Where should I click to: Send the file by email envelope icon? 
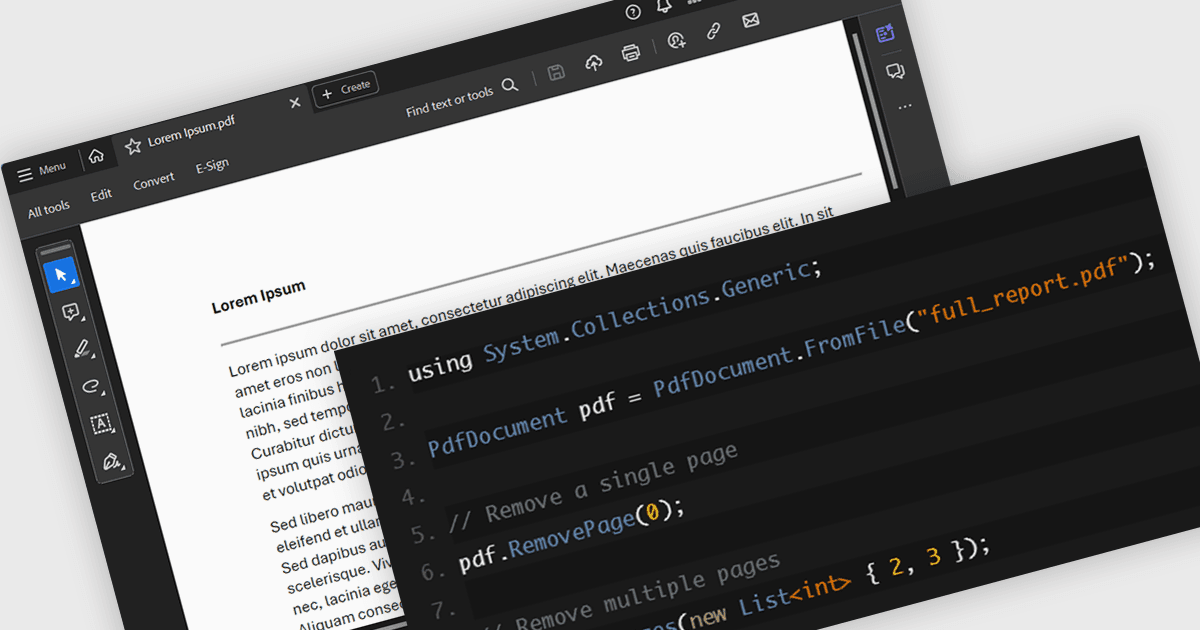click(751, 20)
